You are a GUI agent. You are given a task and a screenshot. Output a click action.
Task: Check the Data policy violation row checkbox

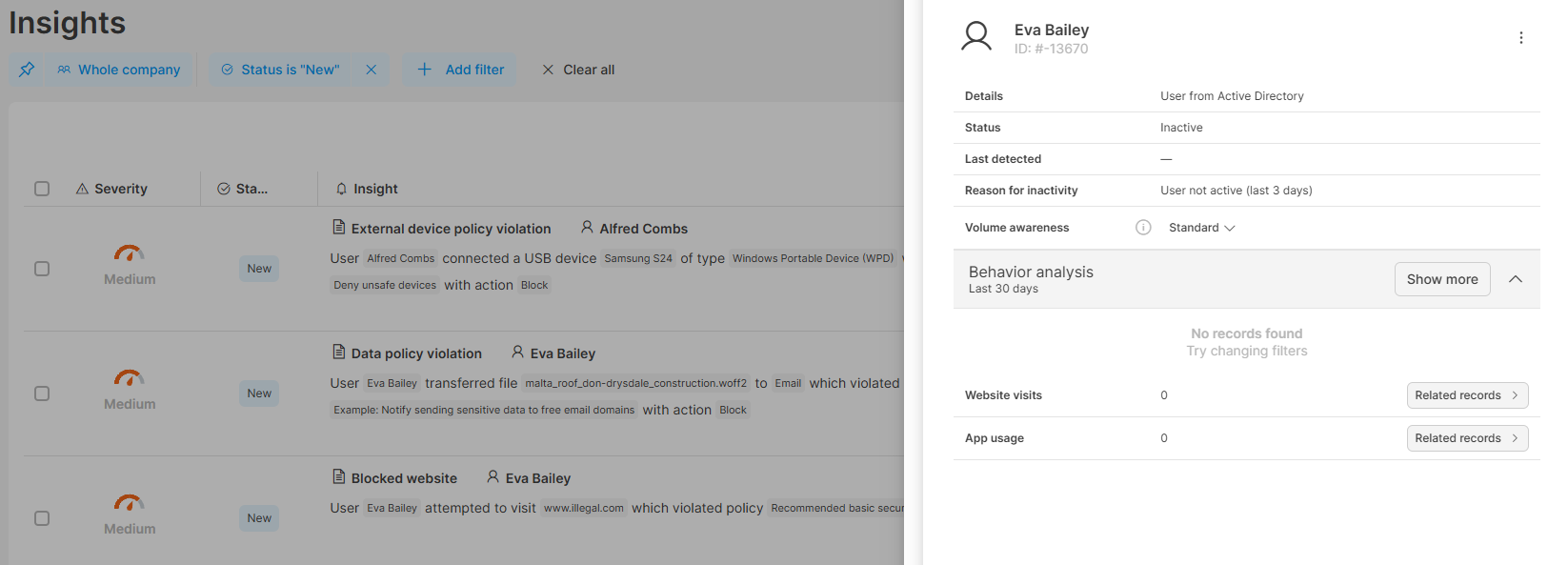pos(42,393)
